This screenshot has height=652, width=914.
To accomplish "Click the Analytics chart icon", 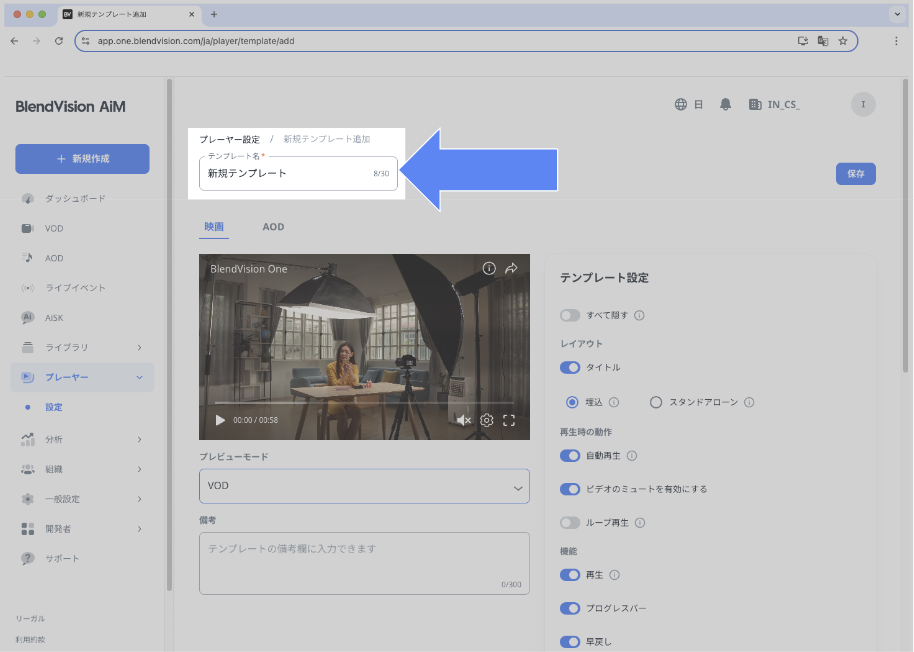I will (x=27, y=439).
